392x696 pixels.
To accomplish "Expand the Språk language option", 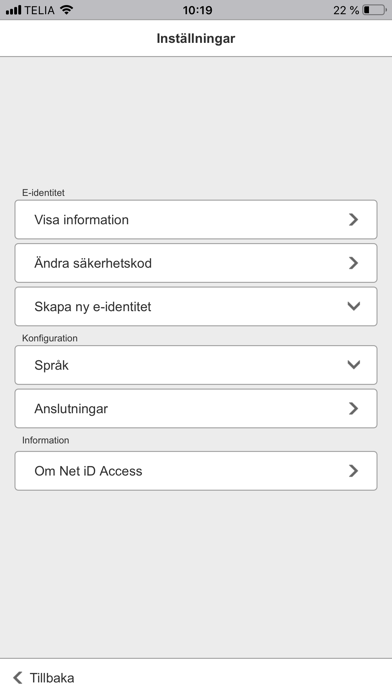I will (196, 365).
